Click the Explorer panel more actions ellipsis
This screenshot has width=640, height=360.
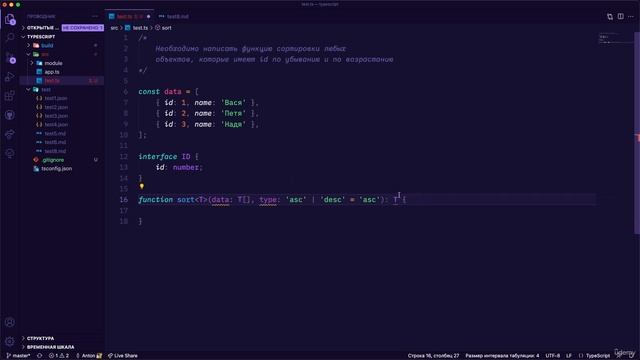tap(95, 16)
